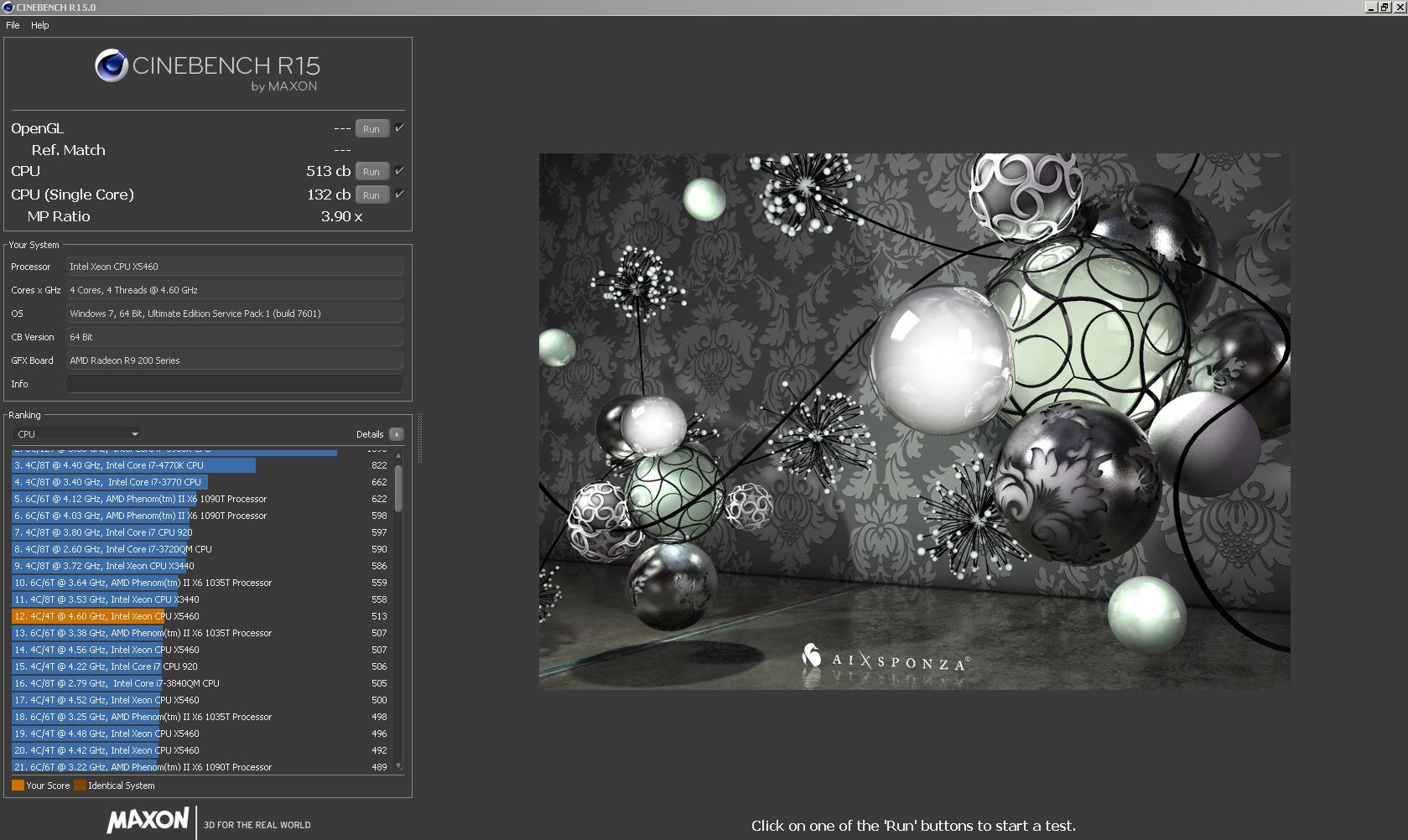This screenshot has width=1408, height=840.
Task: Select ranking row 21, Phenom II X6 1090T at 3.22 GHz
Action: point(201,767)
